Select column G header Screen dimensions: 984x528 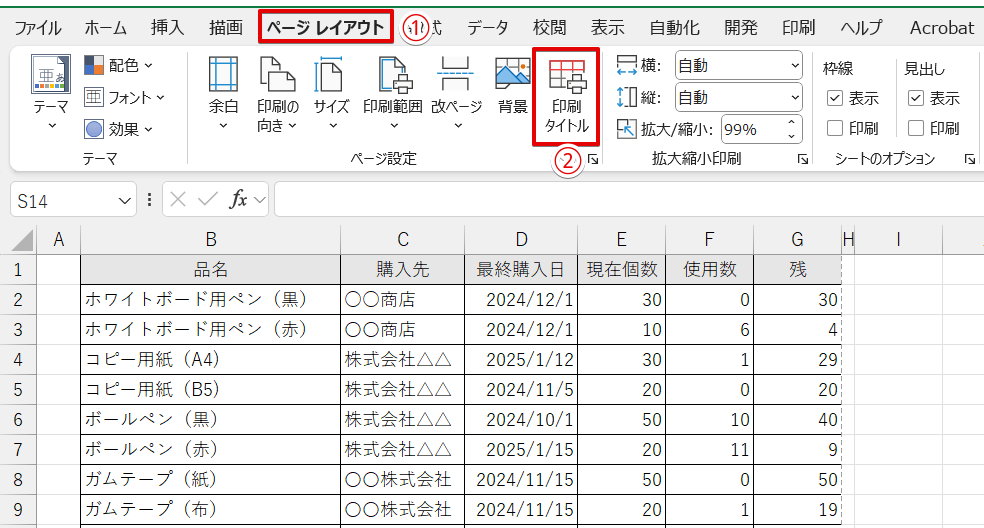point(798,239)
